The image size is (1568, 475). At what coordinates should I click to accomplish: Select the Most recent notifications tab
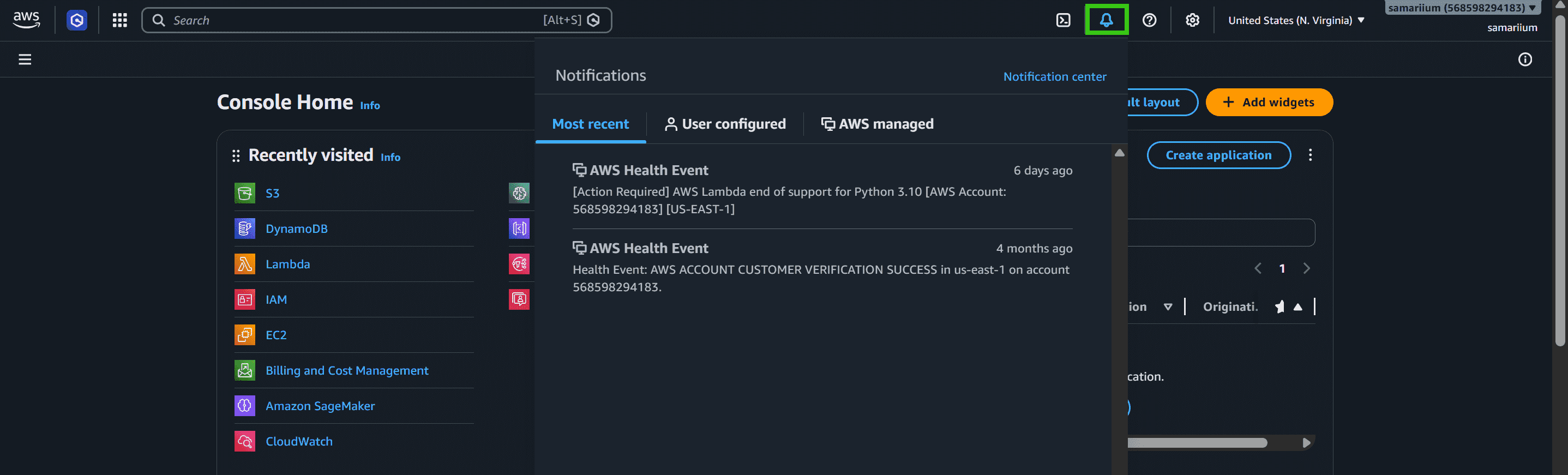point(591,124)
